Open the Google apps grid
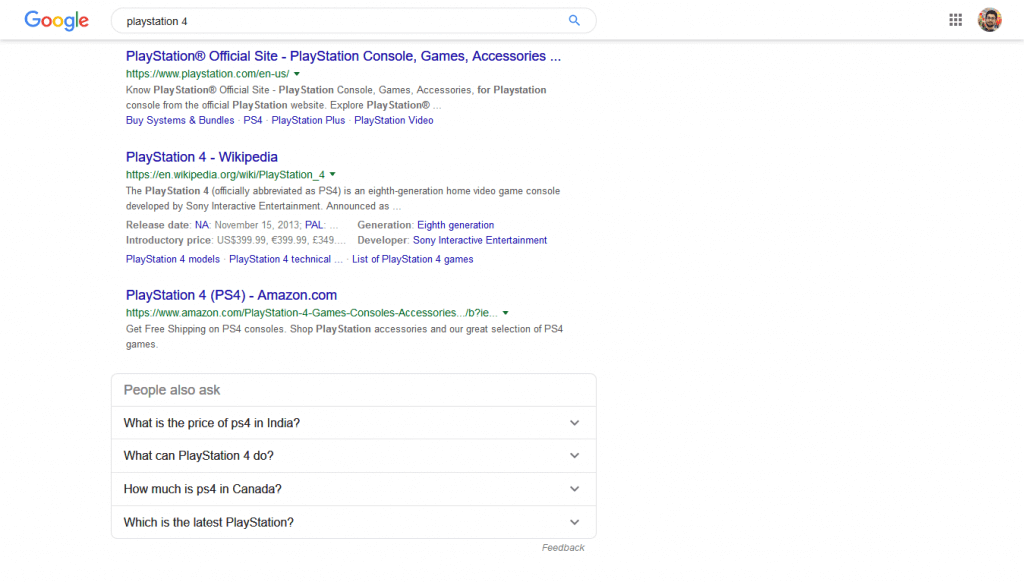This screenshot has height=582, width=1024. pos(955,20)
